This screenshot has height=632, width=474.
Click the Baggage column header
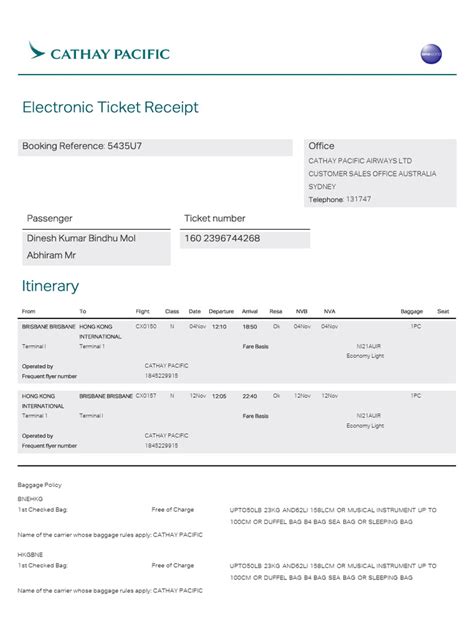[412, 311]
